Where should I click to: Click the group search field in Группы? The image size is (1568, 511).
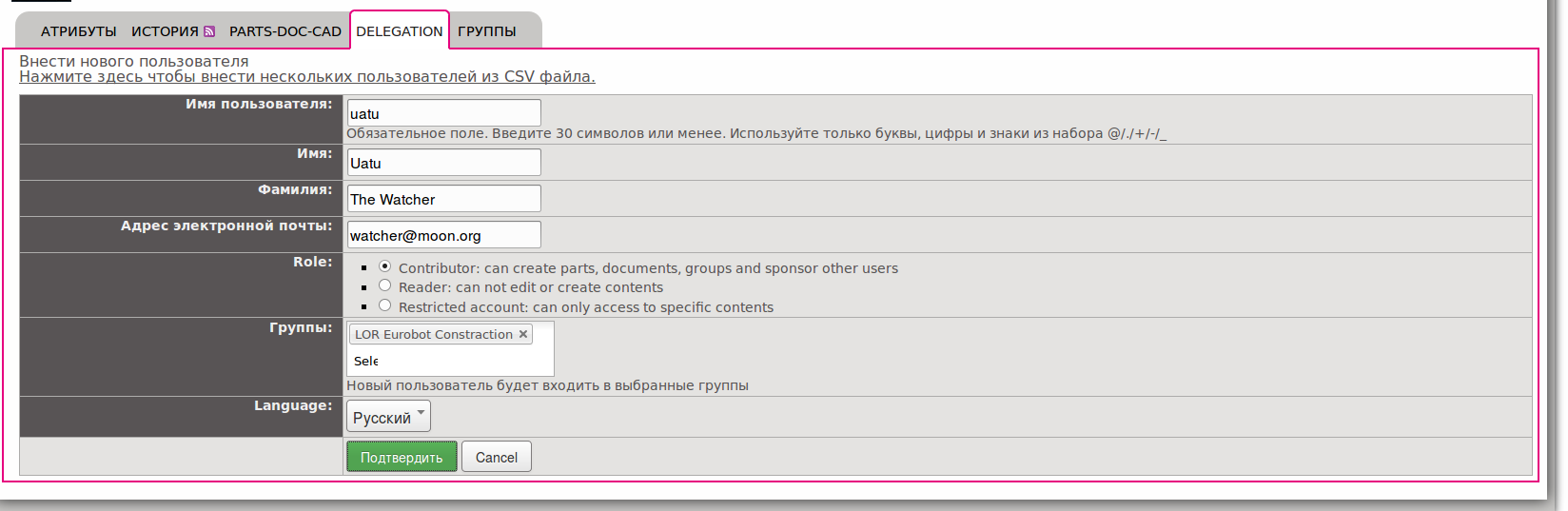click(x=447, y=362)
